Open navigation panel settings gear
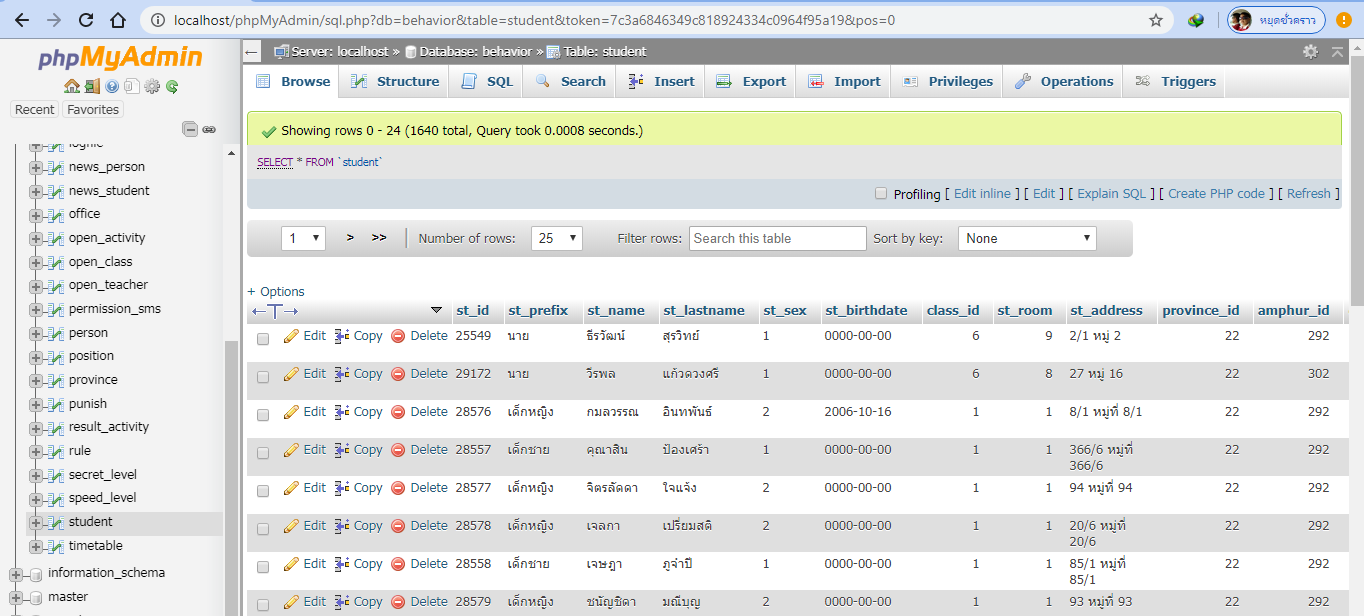Viewport: 1364px width, 616px height. click(152, 87)
